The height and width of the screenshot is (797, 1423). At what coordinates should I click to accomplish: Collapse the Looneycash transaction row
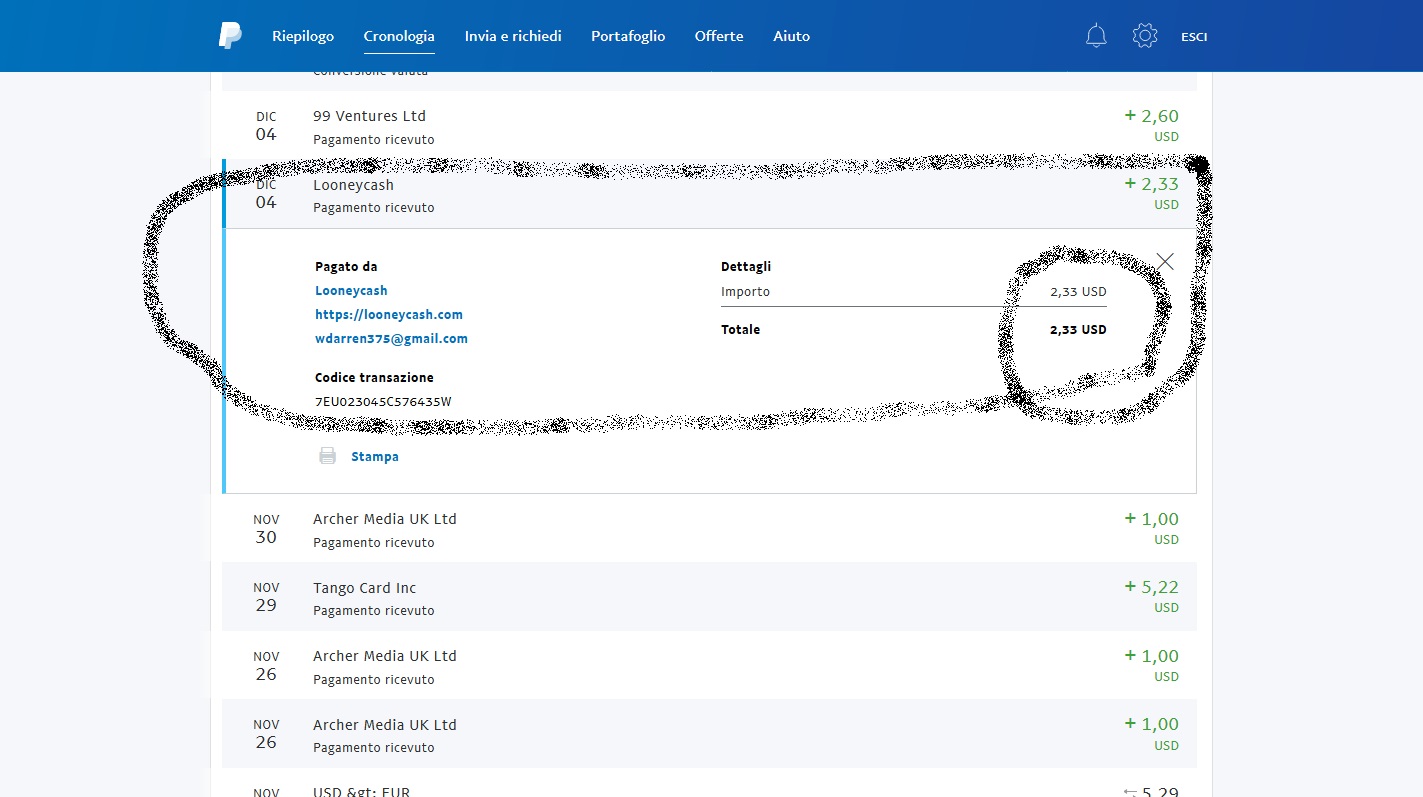(x=709, y=194)
